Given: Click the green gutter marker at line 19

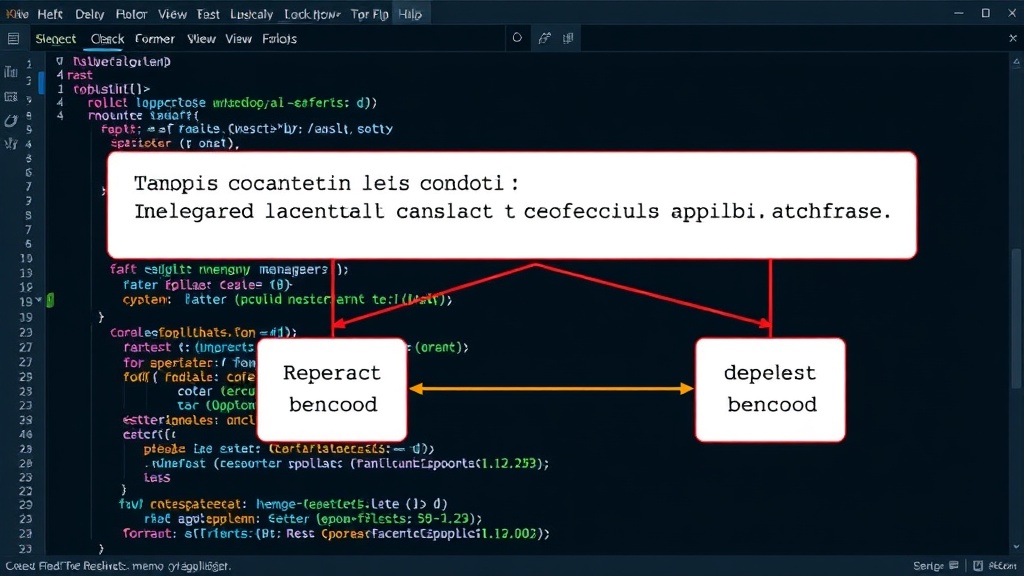Looking at the screenshot, I should tap(50, 300).
